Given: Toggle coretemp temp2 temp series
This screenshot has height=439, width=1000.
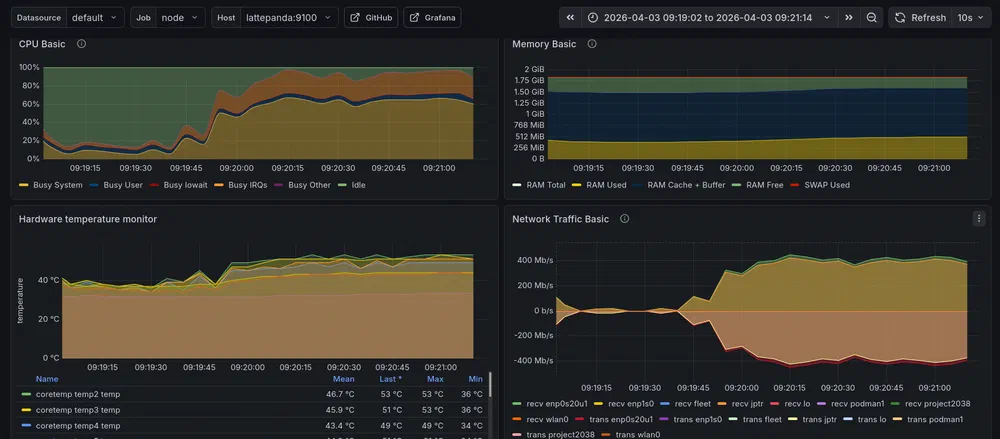Looking at the screenshot, I should [x=78, y=394].
